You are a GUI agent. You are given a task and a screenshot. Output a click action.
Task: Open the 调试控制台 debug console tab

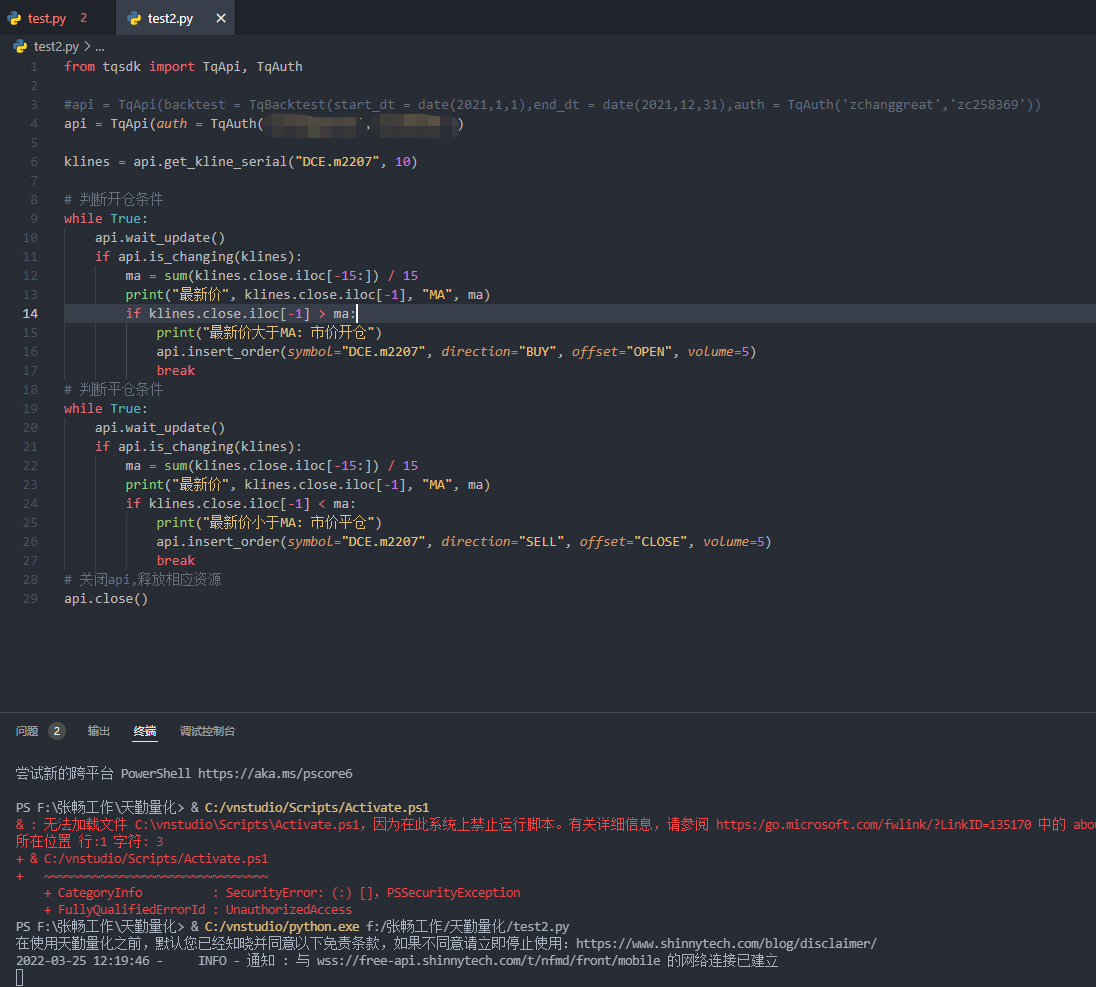tap(207, 731)
